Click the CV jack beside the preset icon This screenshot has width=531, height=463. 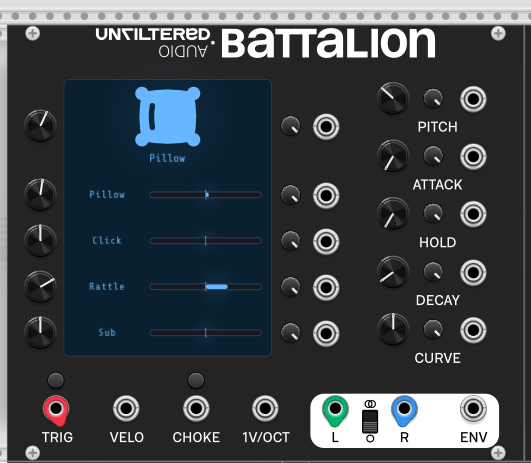[326, 127]
